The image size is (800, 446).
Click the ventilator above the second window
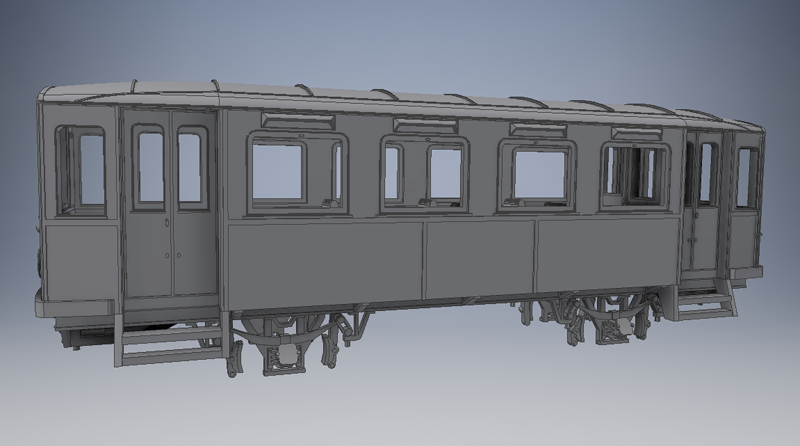point(425,125)
